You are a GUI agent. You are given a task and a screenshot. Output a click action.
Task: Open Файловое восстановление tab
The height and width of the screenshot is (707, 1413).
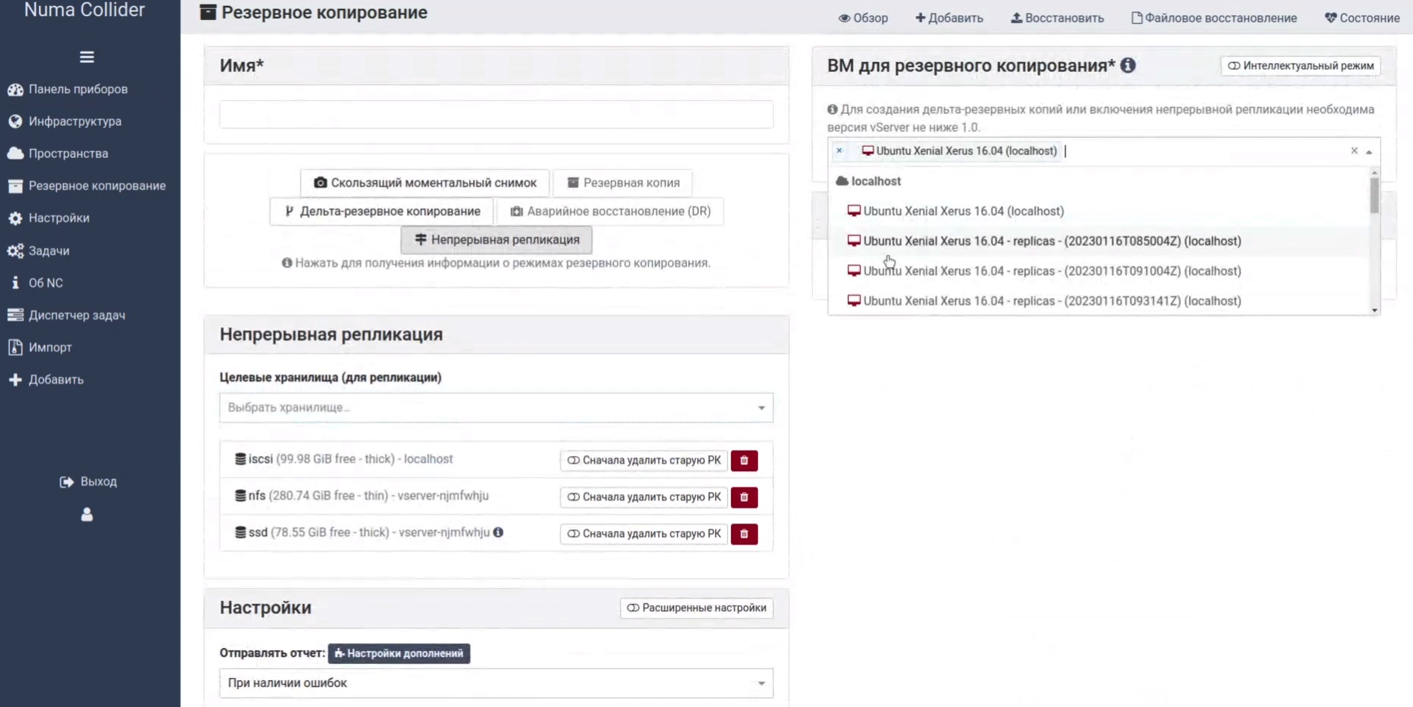(x=1214, y=18)
